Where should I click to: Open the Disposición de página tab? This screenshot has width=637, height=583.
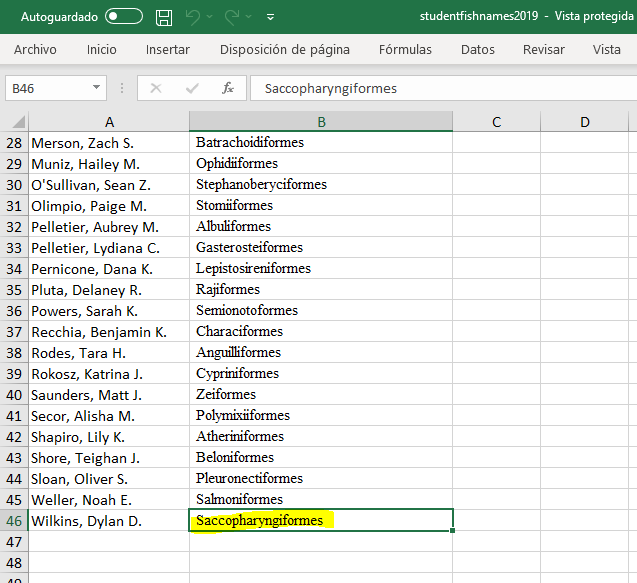pyautogui.click(x=284, y=49)
